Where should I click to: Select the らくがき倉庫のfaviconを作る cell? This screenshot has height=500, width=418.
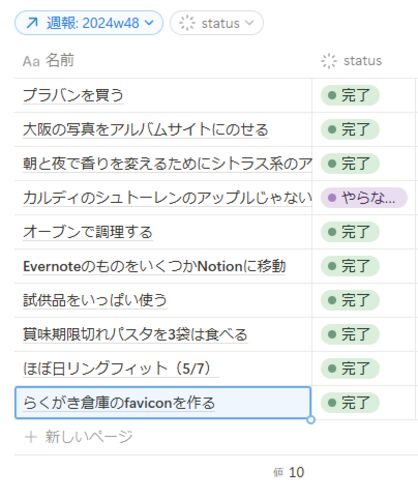163,403
